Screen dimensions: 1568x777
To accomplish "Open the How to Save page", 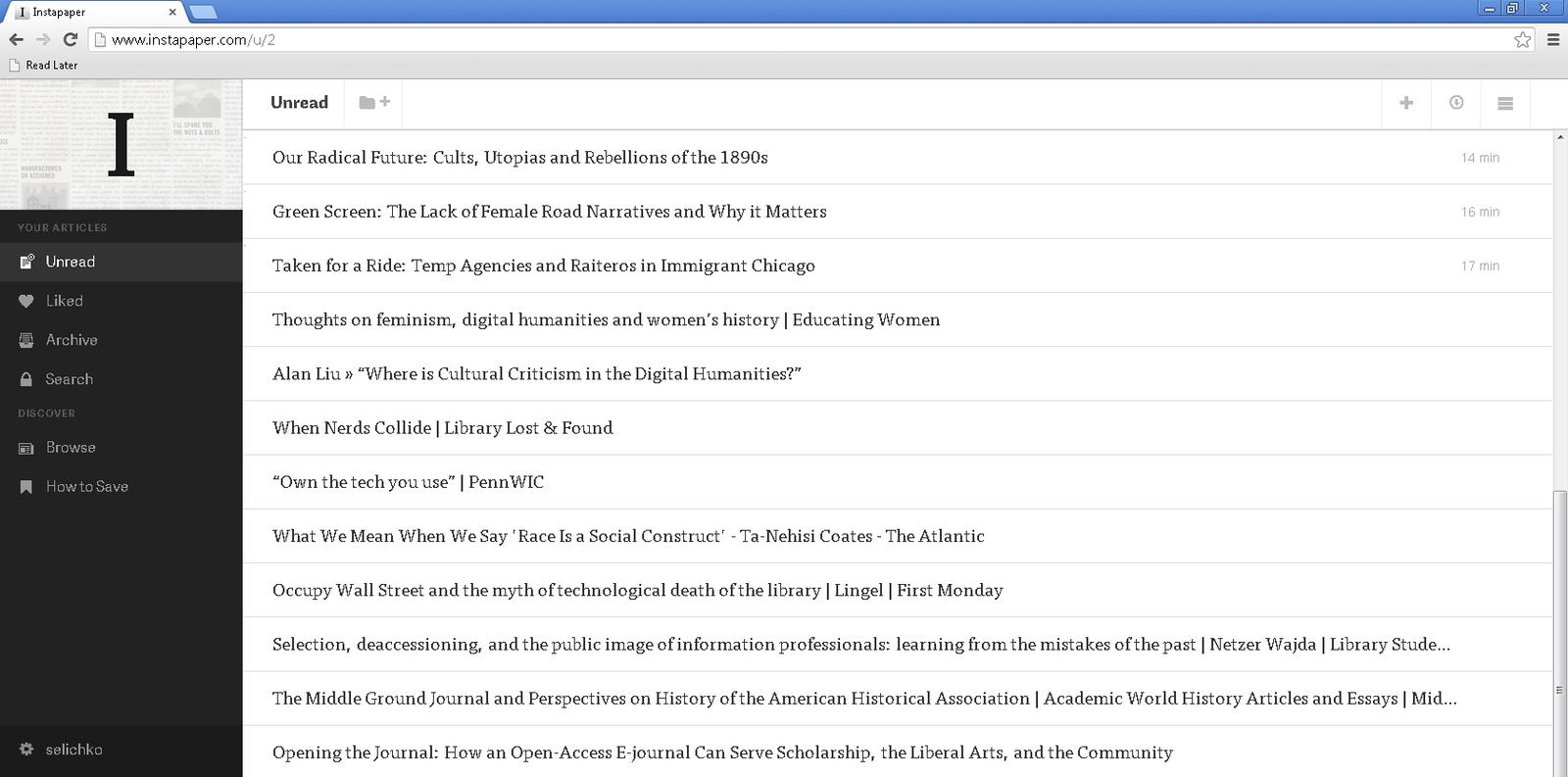I will click(x=122, y=486).
